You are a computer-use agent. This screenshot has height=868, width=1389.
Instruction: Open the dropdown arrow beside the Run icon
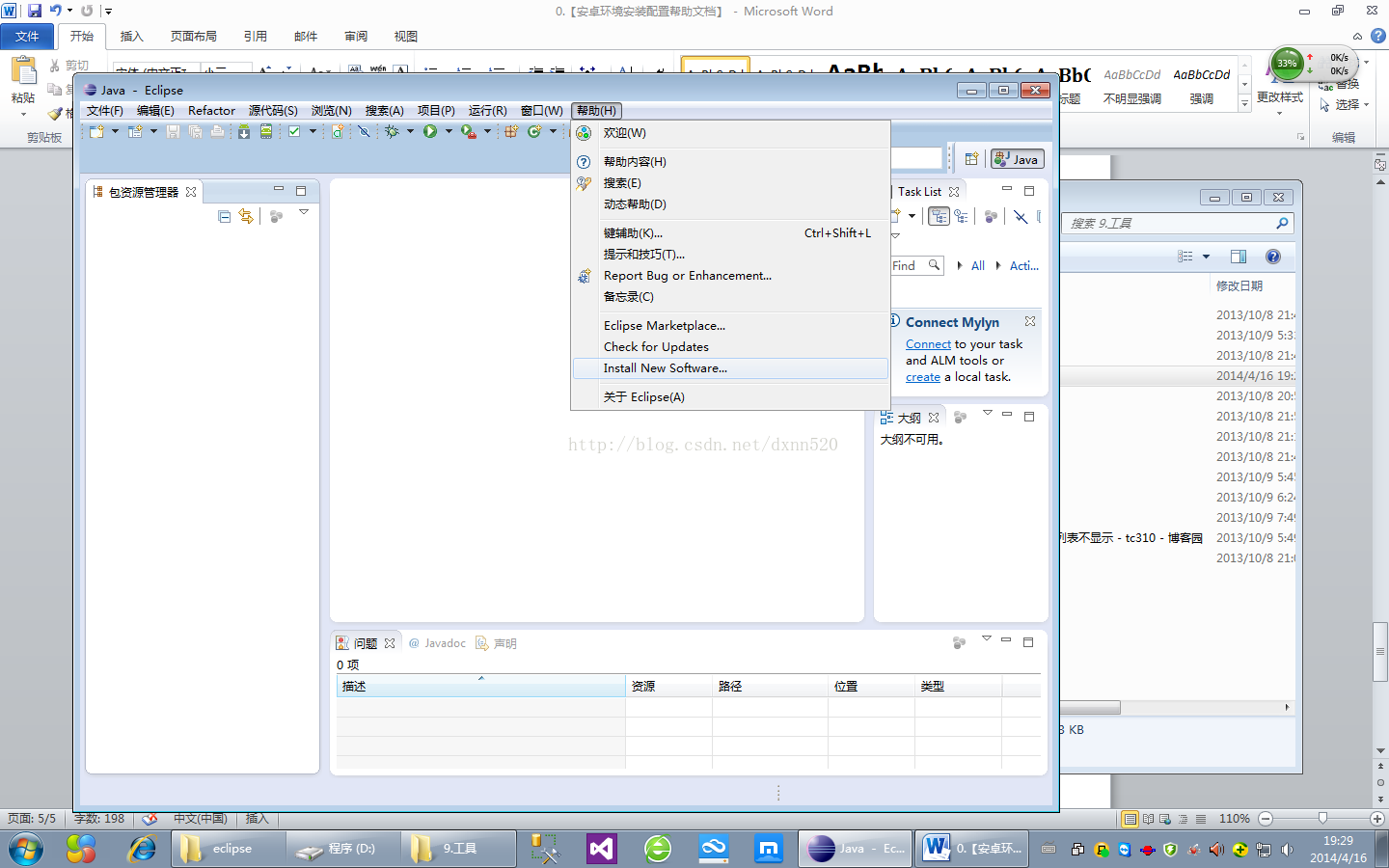(x=449, y=131)
